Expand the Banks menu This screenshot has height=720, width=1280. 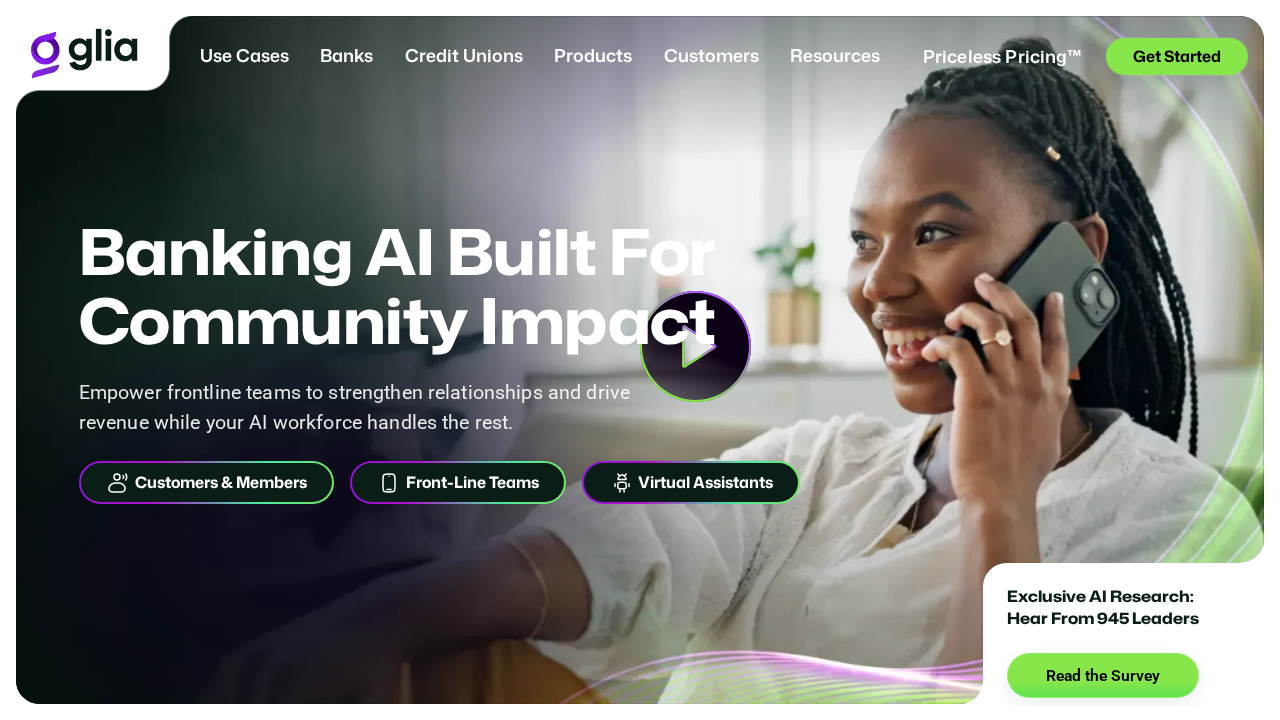(x=346, y=56)
